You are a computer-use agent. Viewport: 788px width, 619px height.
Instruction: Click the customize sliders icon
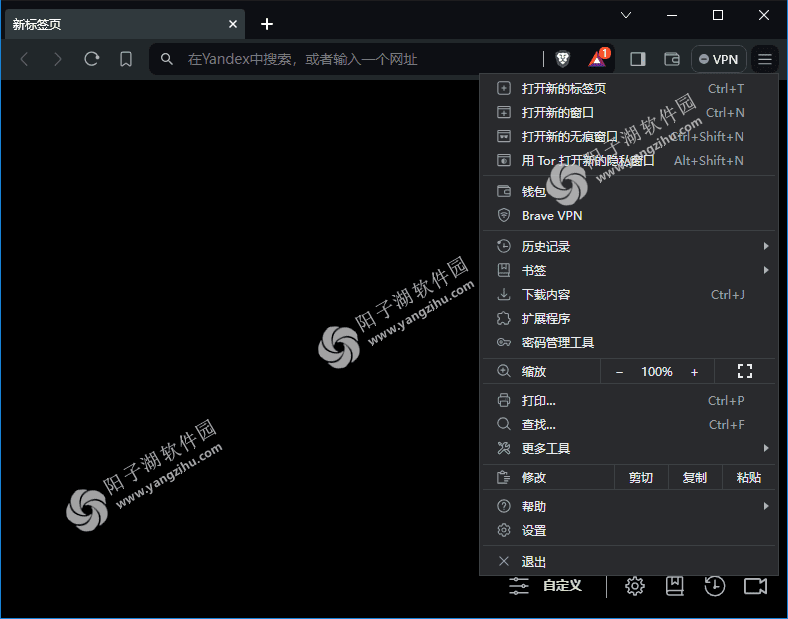(518, 586)
